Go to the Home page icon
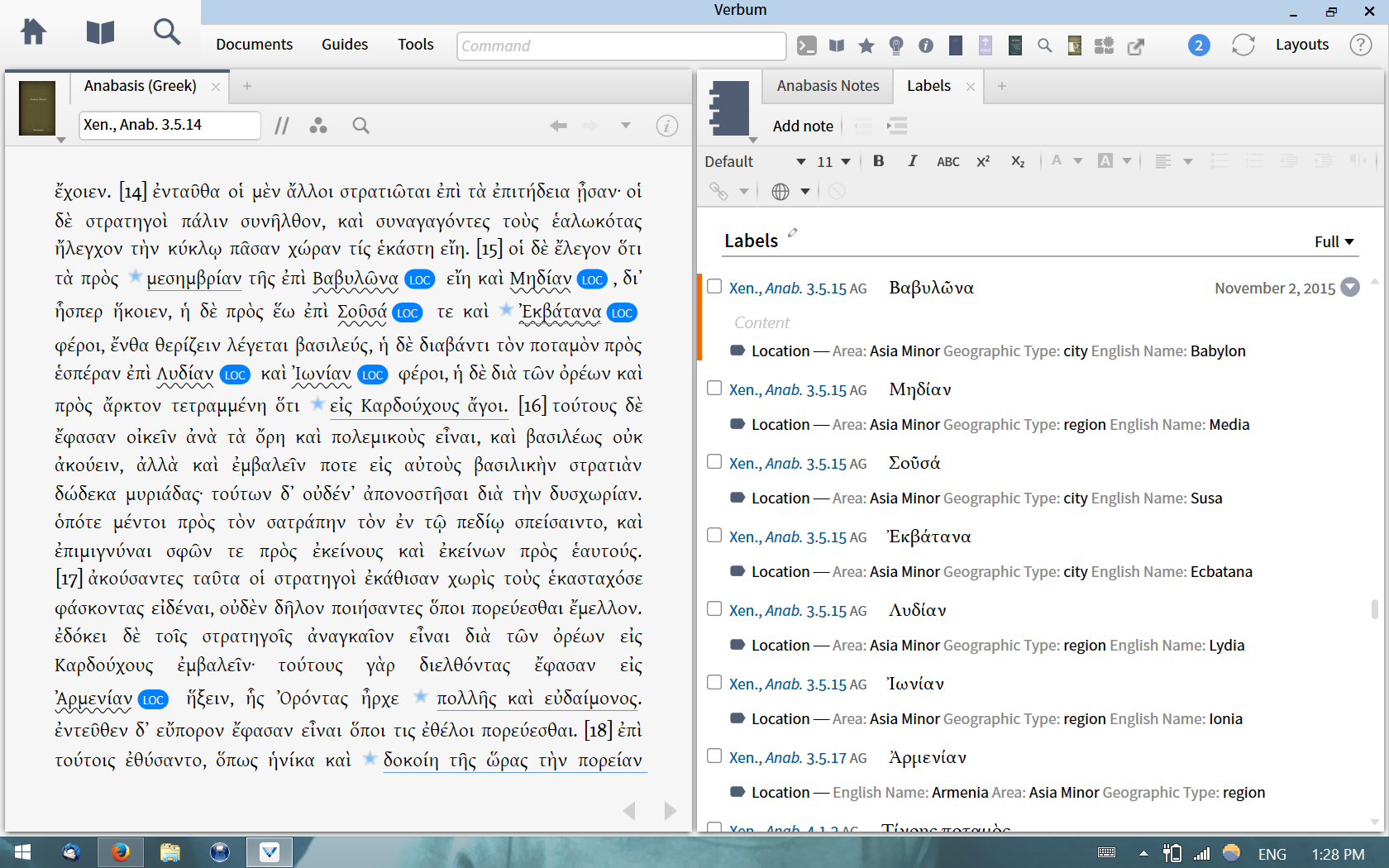This screenshot has height=868, width=1389. click(x=33, y=32)
